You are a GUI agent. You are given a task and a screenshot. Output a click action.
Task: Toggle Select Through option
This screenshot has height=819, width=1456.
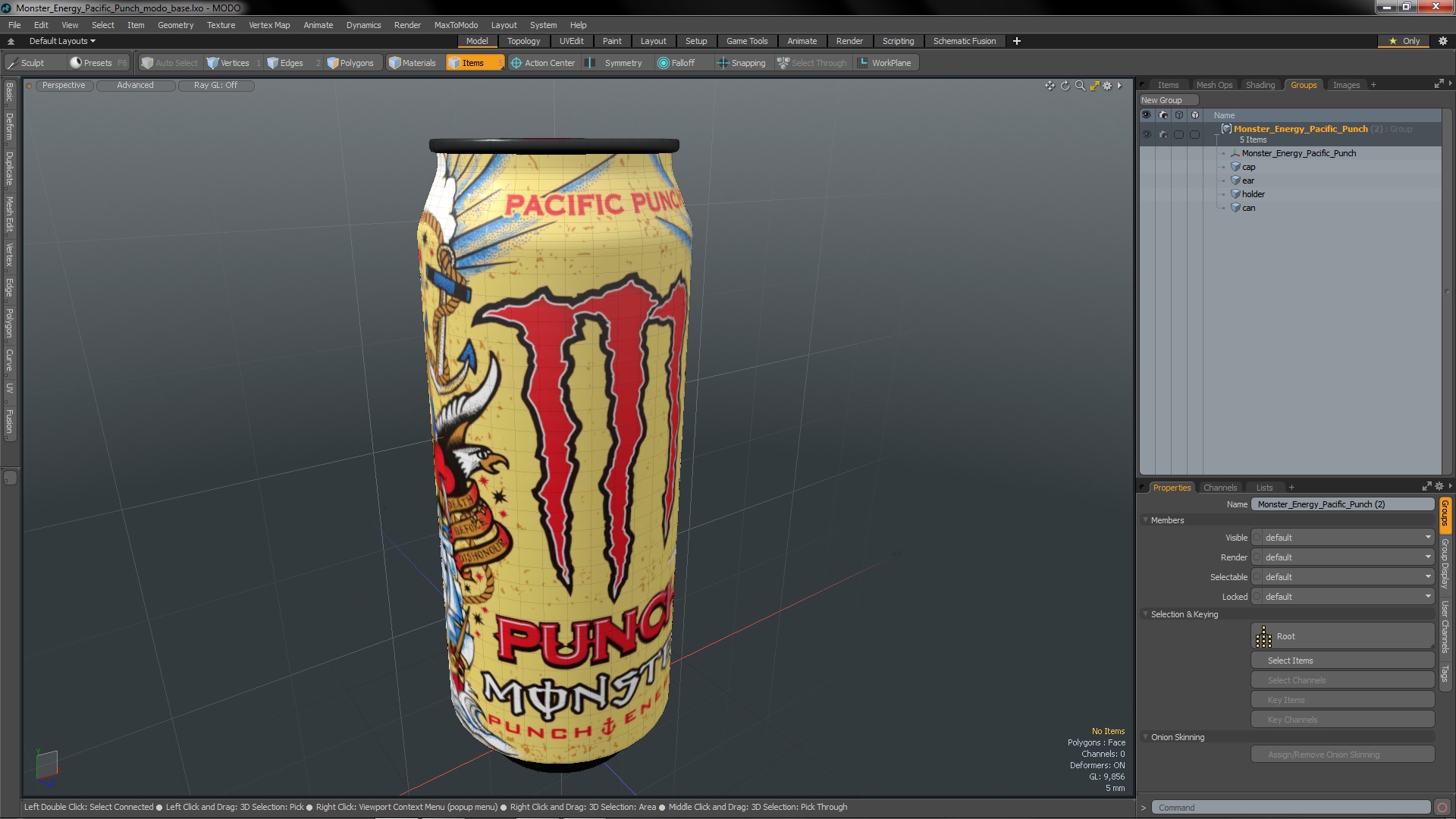point(812,63)
